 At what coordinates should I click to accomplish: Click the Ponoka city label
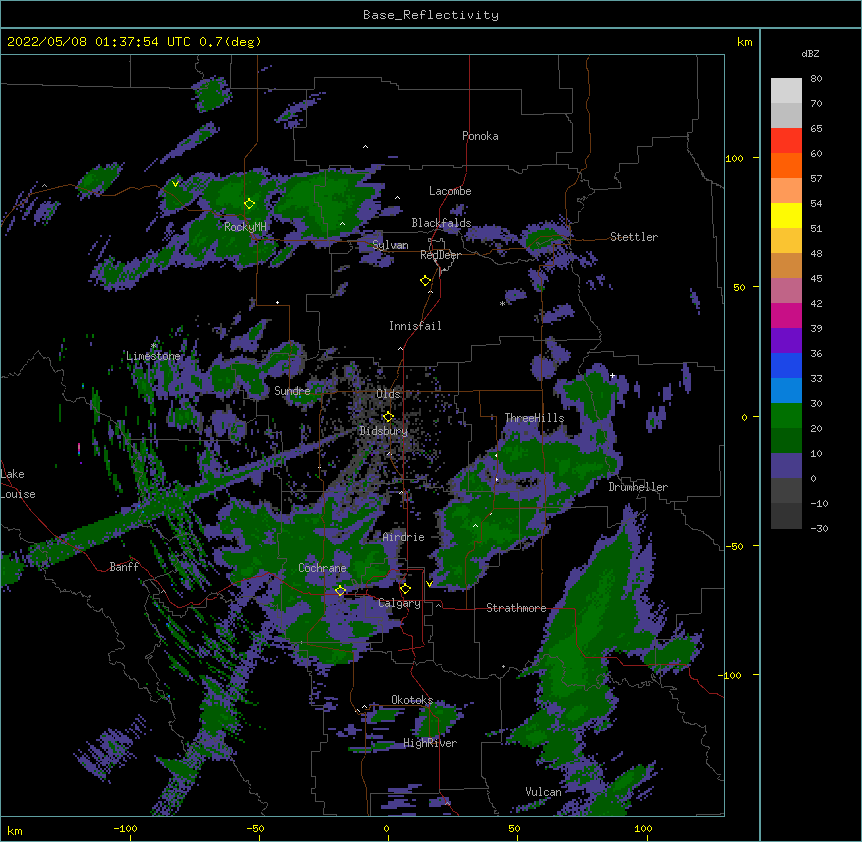(480, 136)
